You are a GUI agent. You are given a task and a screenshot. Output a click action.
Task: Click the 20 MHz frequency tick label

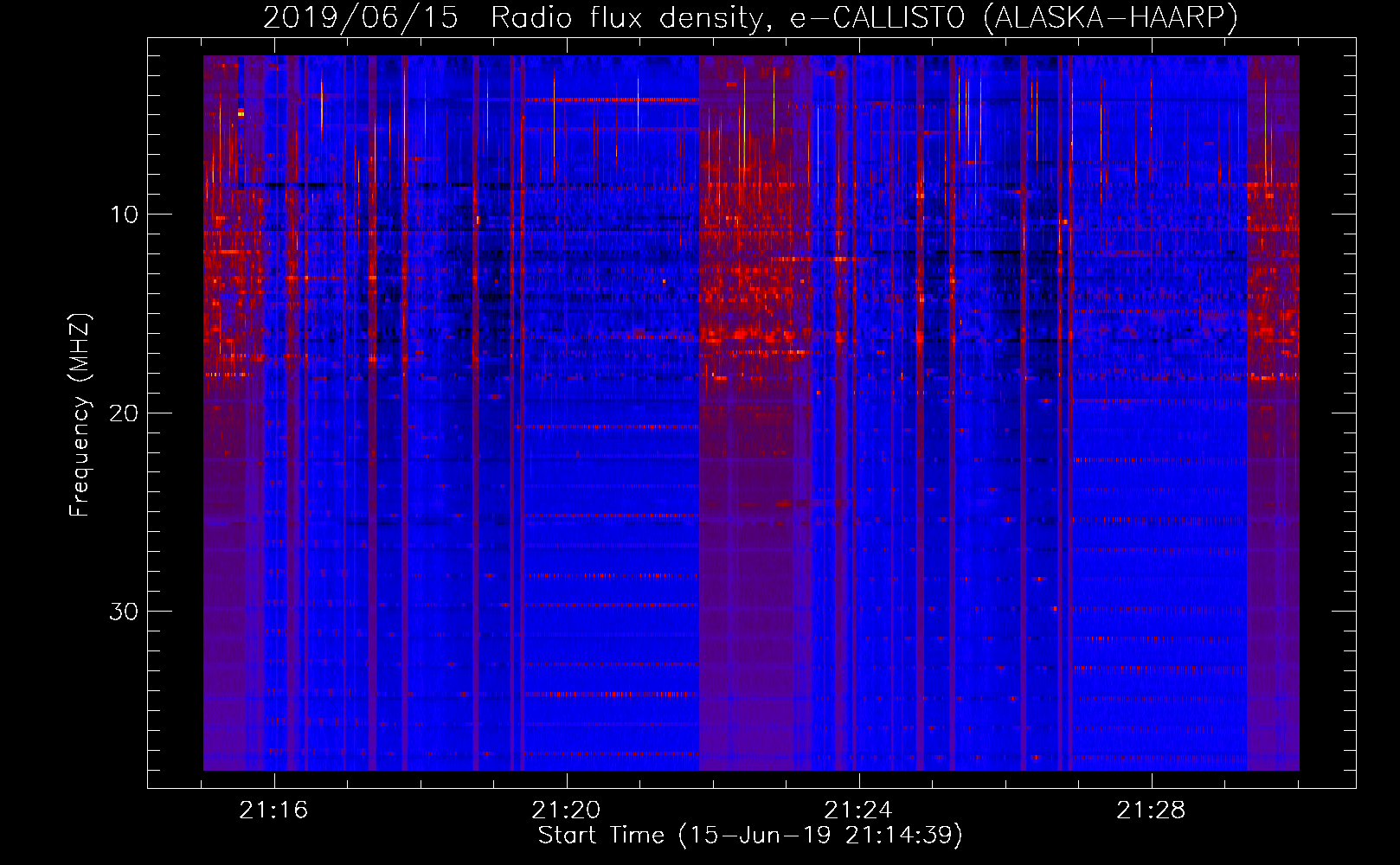tap(124, 413)
